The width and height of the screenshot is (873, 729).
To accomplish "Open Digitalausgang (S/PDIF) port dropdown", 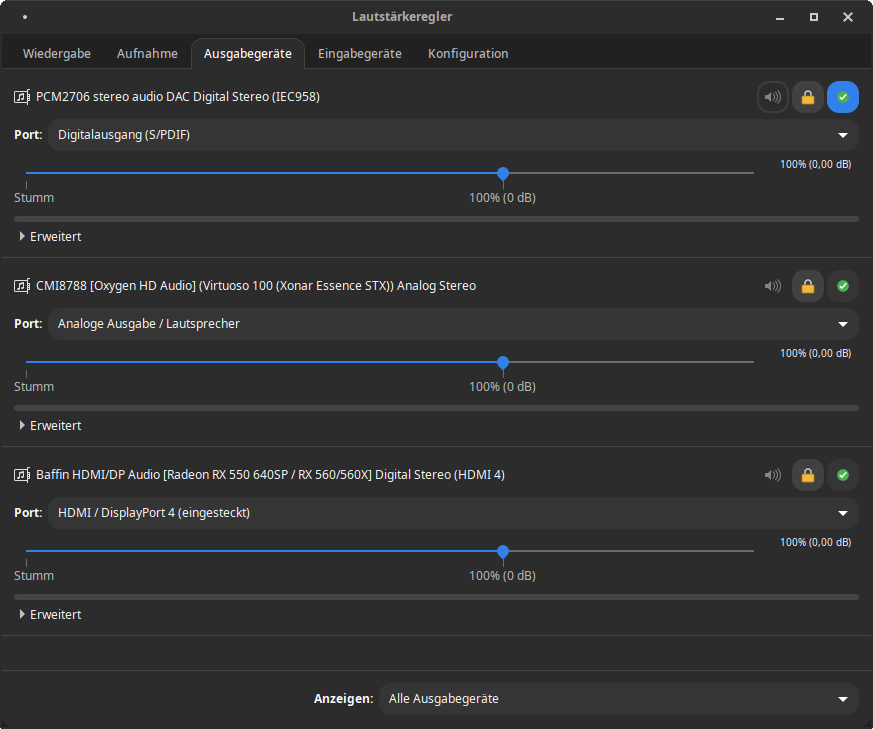I will pos(453,135).
